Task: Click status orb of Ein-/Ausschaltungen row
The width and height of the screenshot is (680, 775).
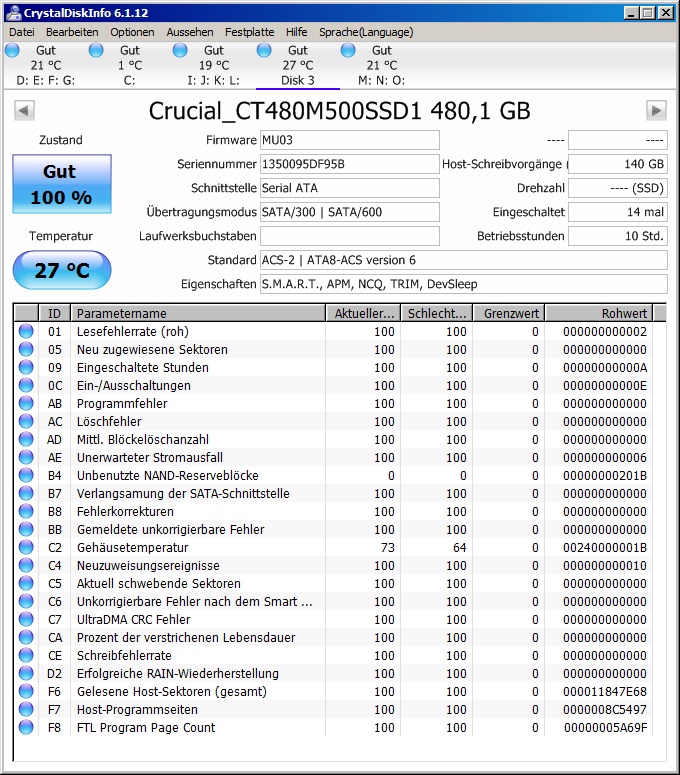Action: click(26, 385)
